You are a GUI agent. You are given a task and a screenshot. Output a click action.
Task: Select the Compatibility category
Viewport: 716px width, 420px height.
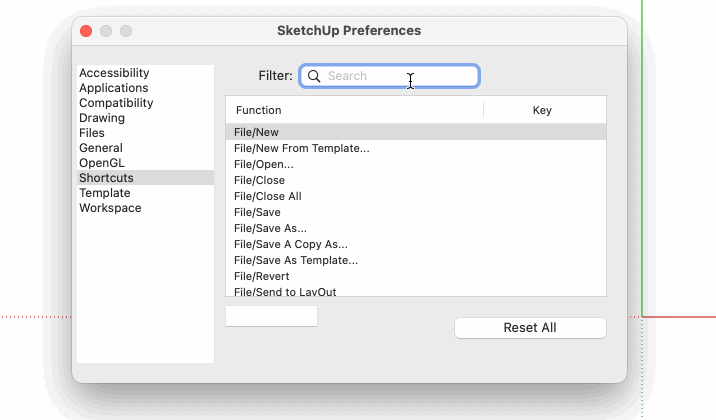116,103
